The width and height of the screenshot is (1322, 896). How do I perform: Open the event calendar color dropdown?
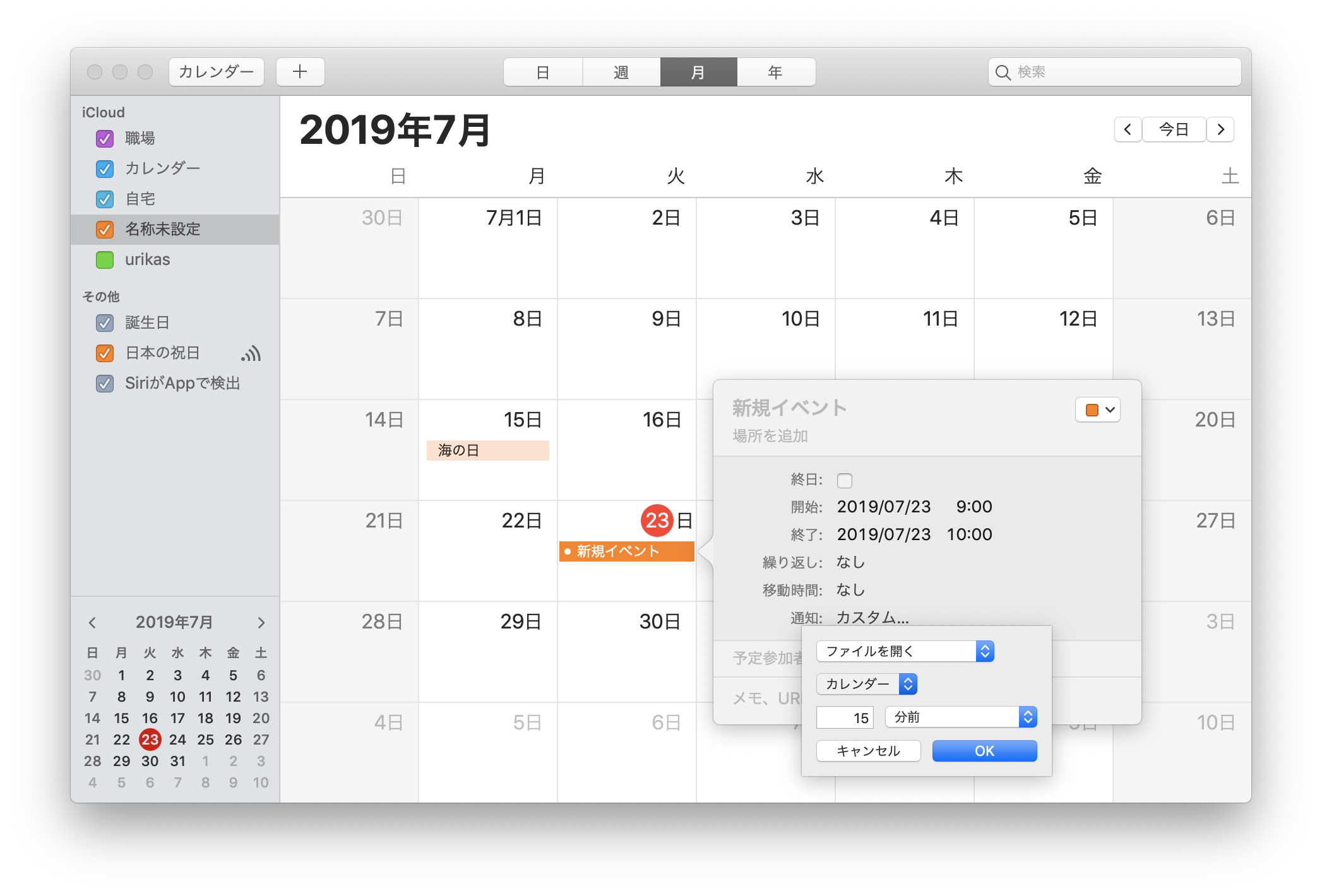(x=1098, y=410)
